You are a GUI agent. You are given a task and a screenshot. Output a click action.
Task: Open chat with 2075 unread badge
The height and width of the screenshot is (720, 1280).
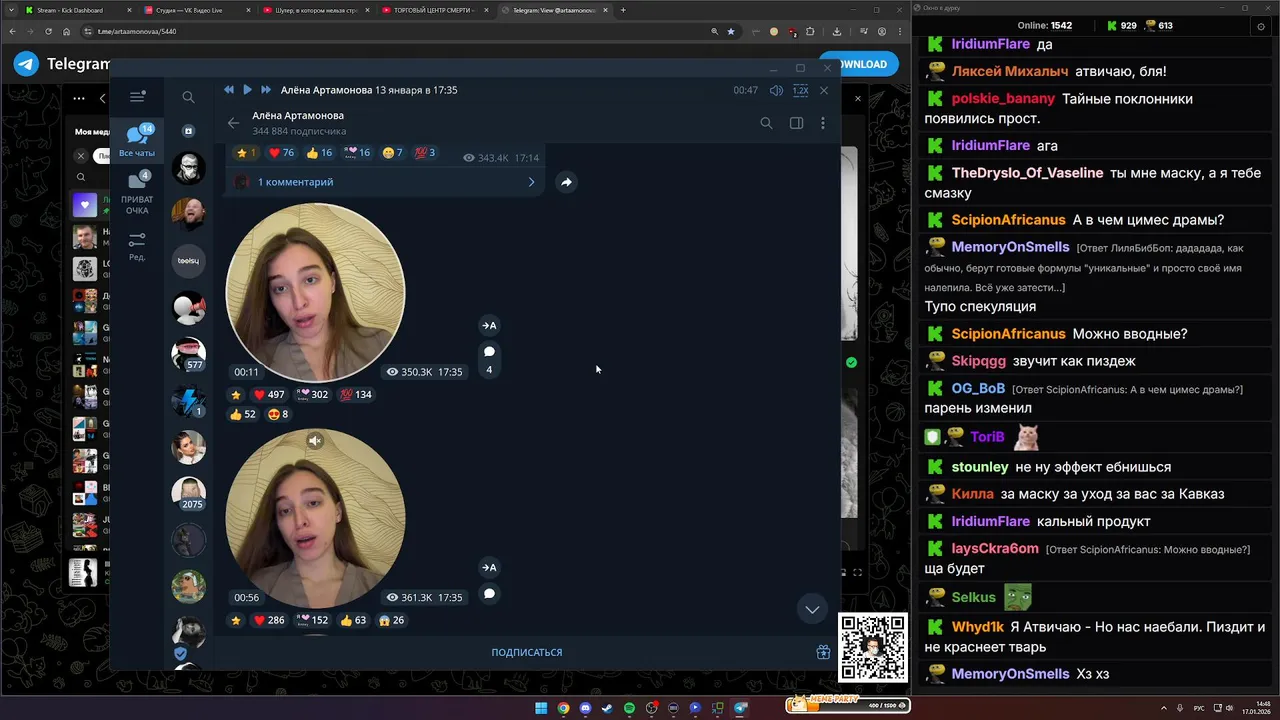(188, 493)
